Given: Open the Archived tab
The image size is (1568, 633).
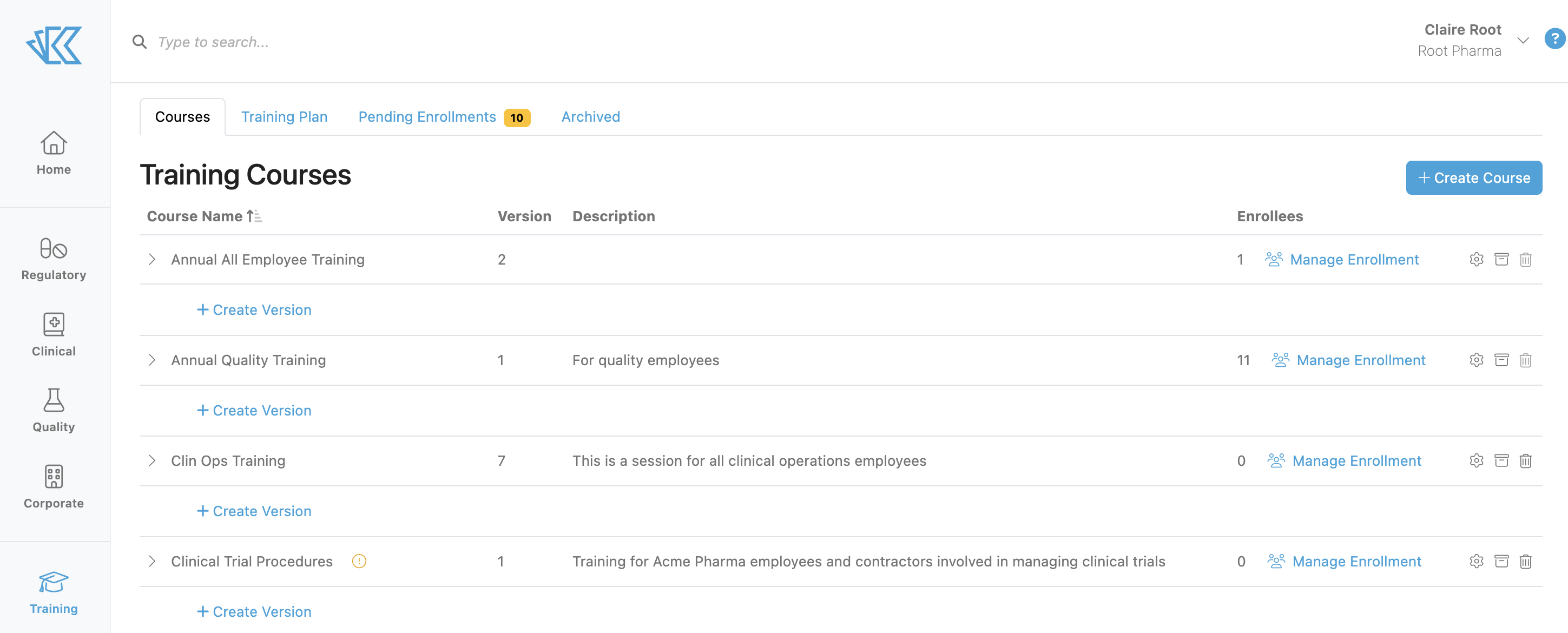Looking at the screenshot, I should tap(590, 116).
